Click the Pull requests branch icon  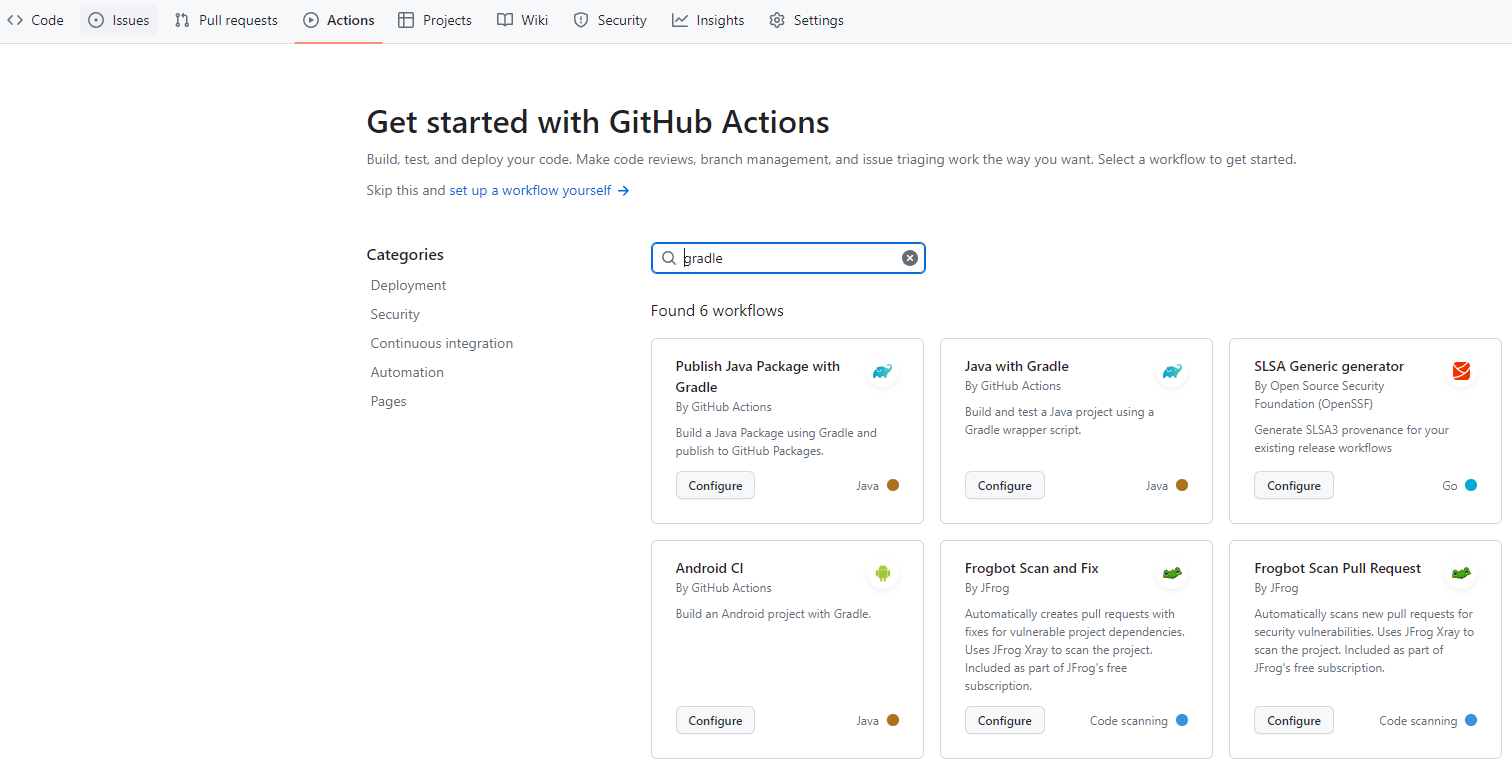pyautogui.click(x=182, y=20)
